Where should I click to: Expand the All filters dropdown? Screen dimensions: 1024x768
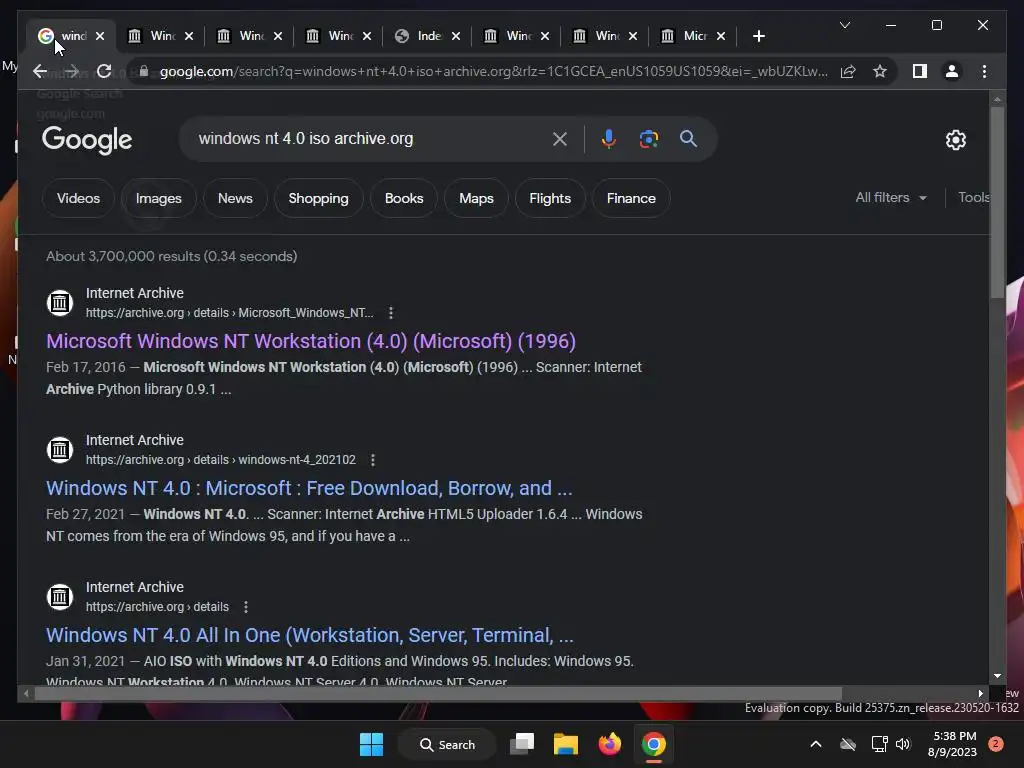(891, 197)
